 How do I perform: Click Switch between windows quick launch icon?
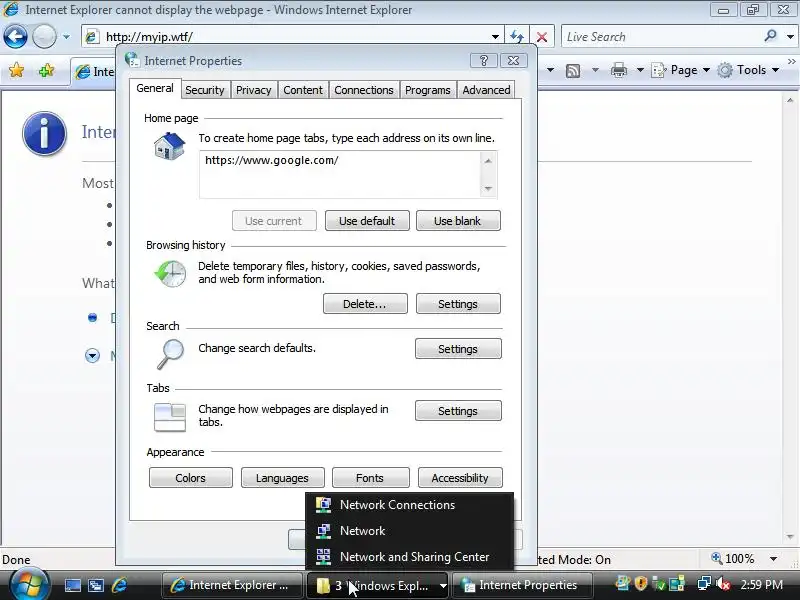tap(95, 585)
